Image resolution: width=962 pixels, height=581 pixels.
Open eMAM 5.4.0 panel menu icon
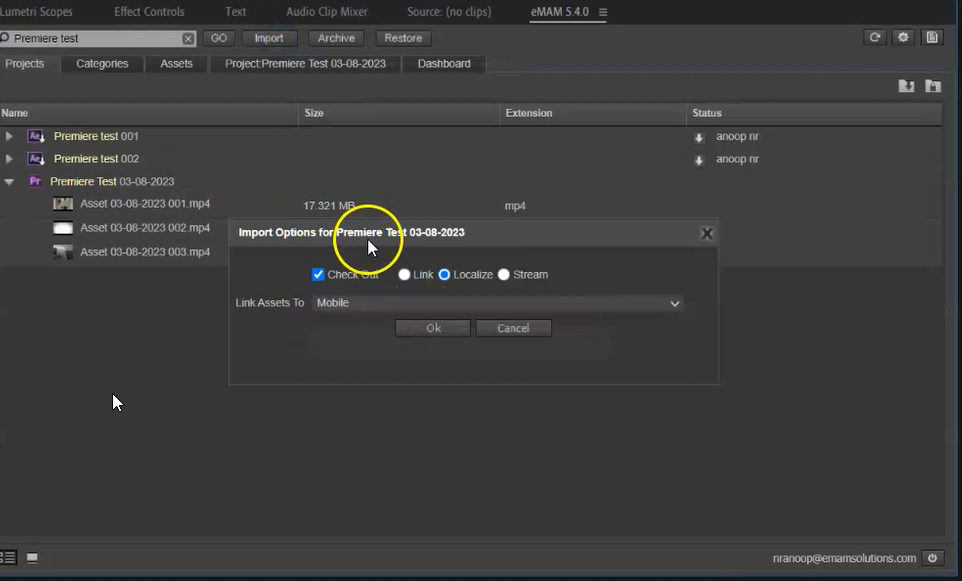(602, 12)
